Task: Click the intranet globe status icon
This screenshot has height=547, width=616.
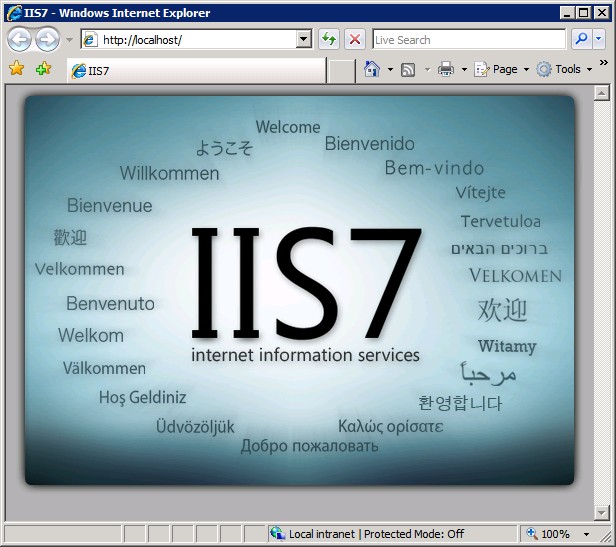Action: 277,533
